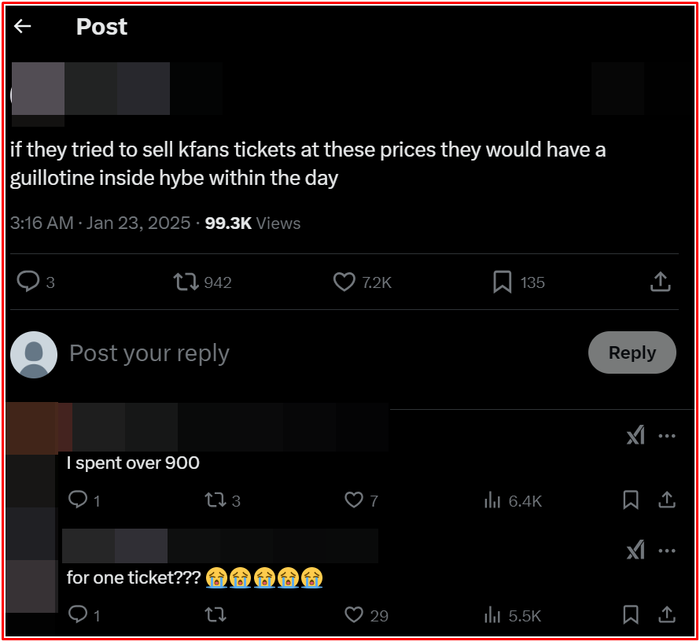Go back using the arrow icon

click(x=23, y=27)
